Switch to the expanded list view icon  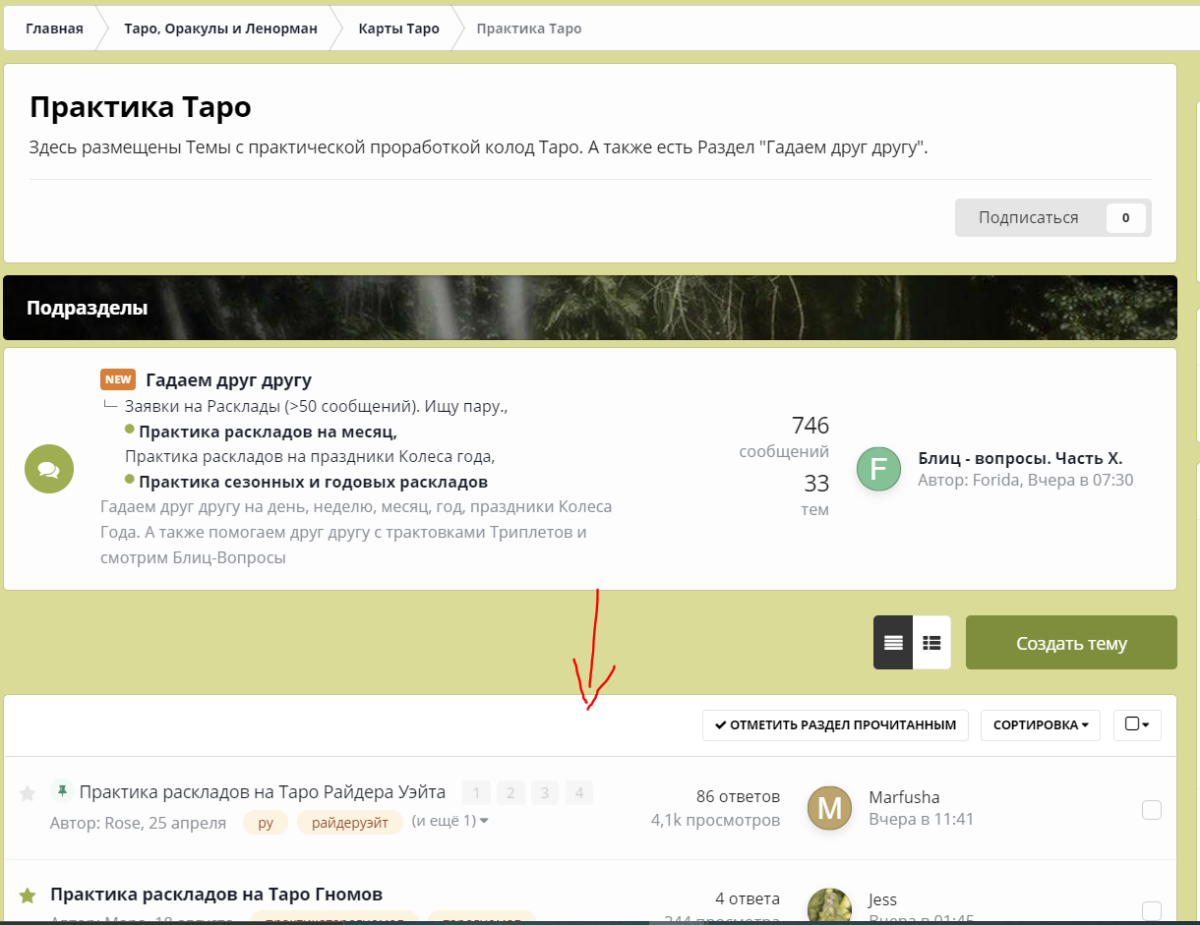click(893, 643)
